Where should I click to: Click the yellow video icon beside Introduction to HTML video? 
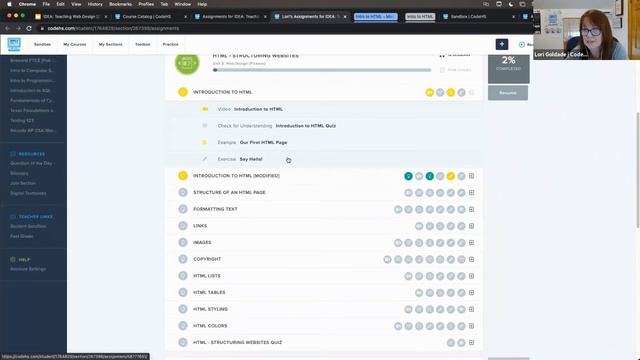(205, 109)
